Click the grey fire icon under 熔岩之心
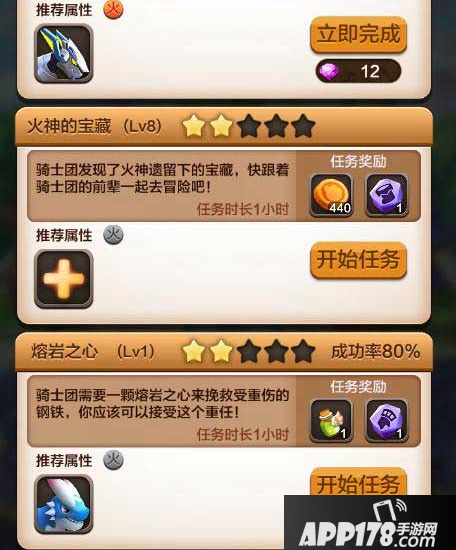Viewport: 456px width, 550px height. tap(113, 460)
